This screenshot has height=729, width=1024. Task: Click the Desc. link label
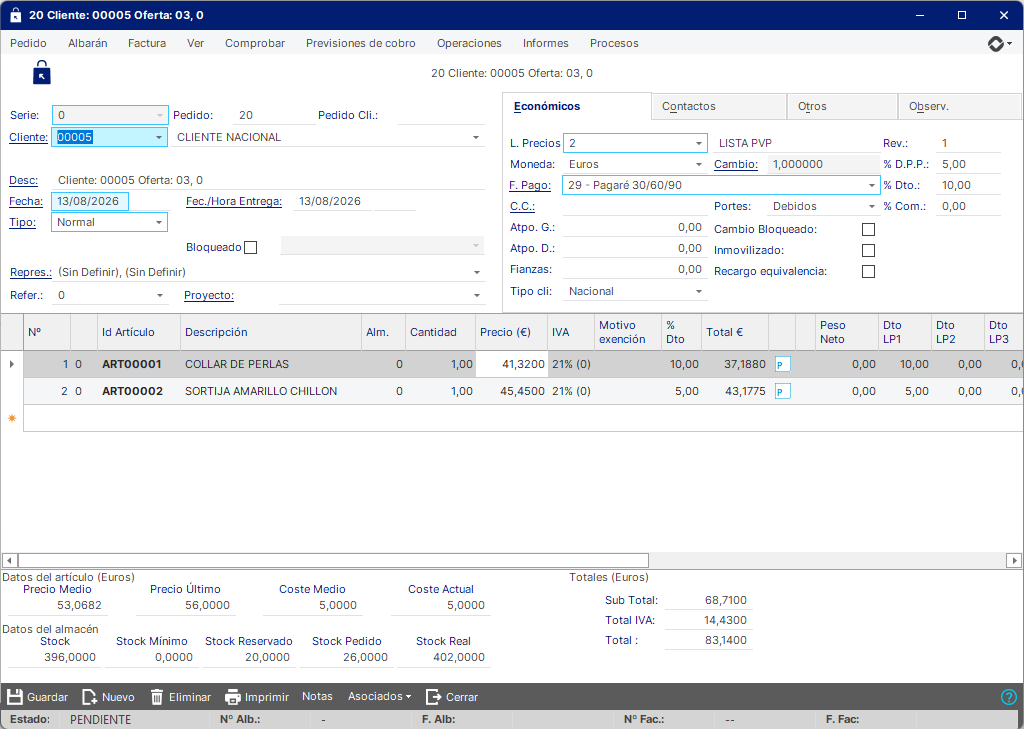tap(24, 180)
